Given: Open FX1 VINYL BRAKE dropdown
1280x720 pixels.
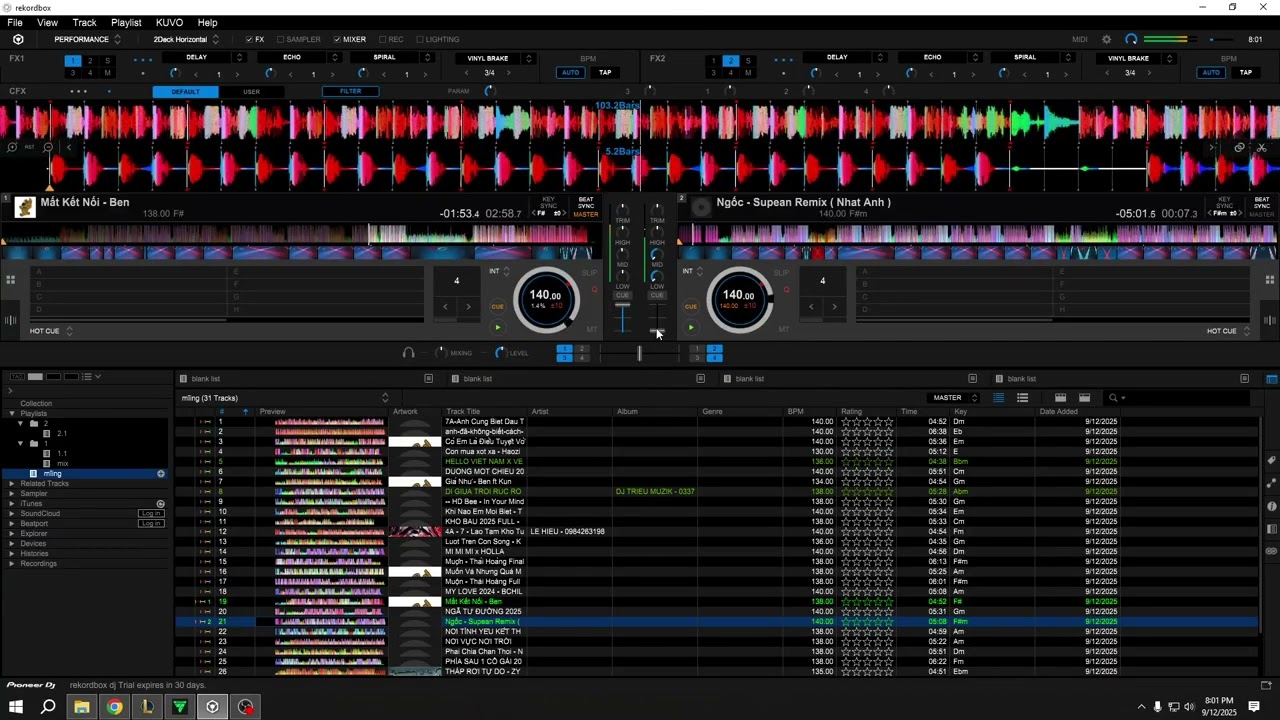Looking at the screenshot, I should [494, 58].
